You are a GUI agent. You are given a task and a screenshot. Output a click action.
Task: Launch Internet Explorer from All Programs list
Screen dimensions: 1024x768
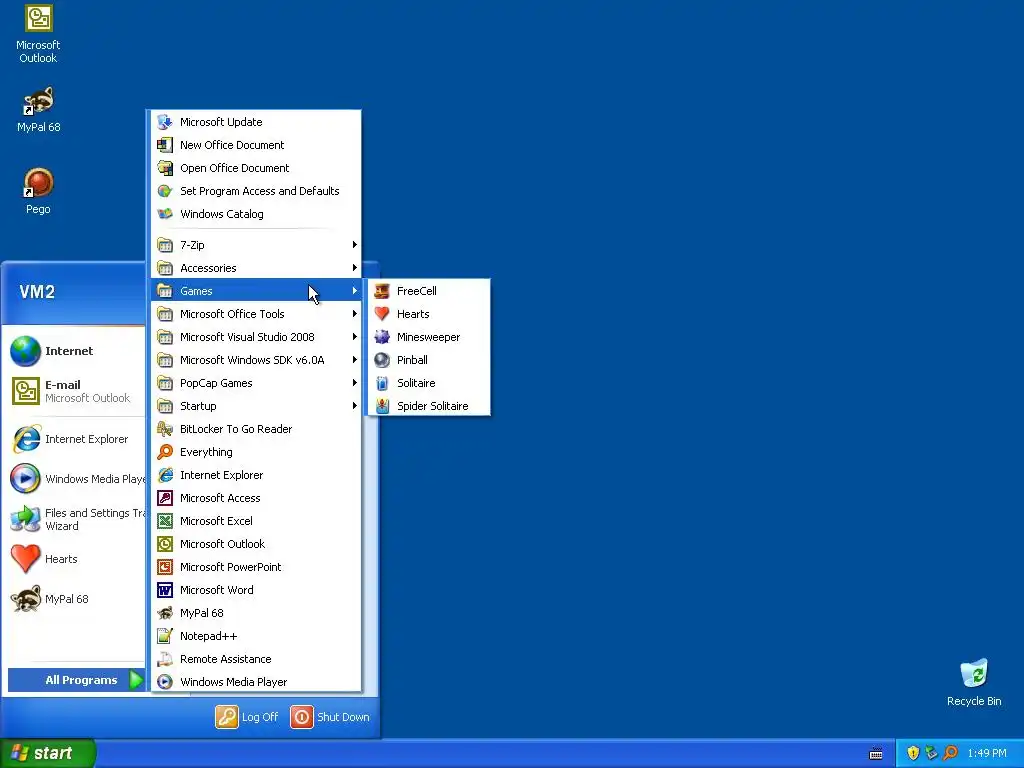point(256,475)
